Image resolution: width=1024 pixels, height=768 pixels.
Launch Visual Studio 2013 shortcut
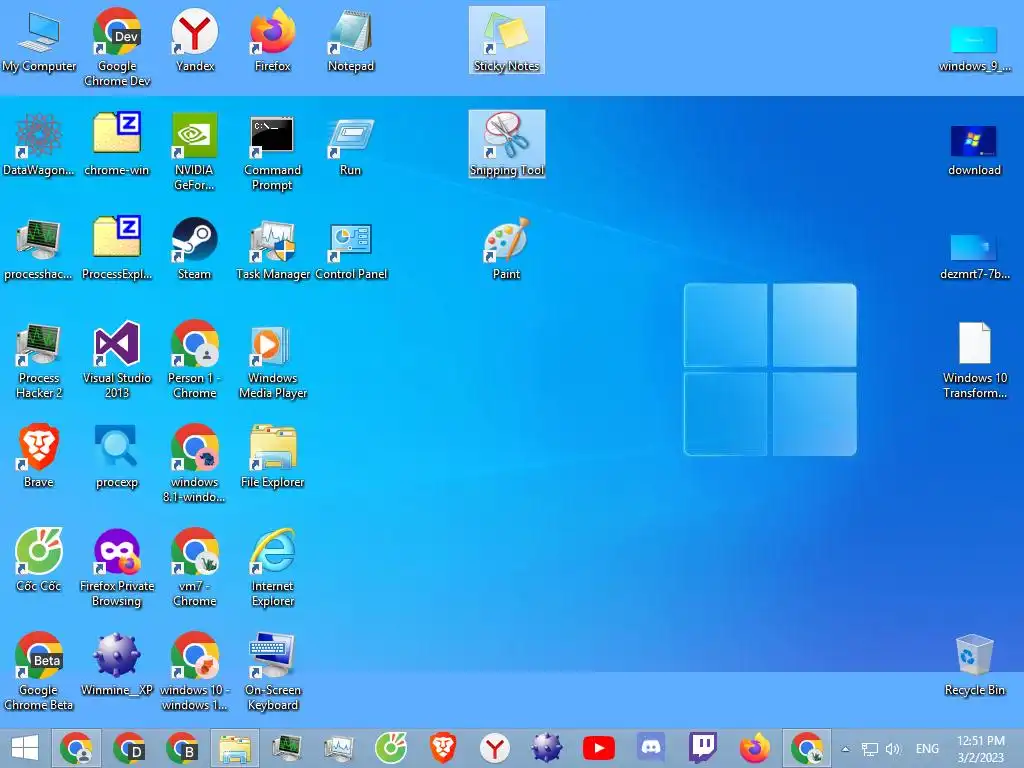117,360
